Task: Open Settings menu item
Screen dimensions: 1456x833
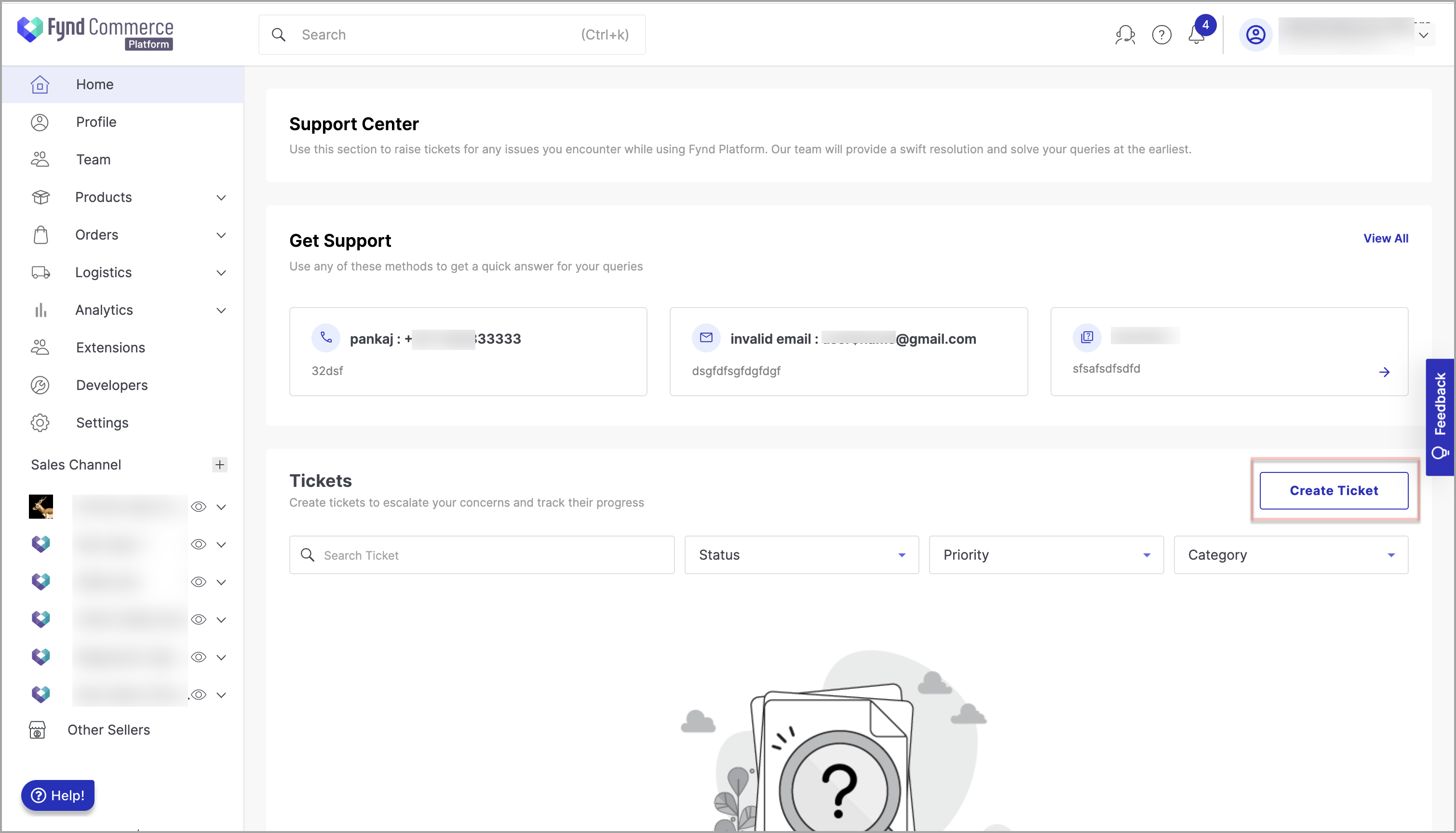Action: click(122, 423)
